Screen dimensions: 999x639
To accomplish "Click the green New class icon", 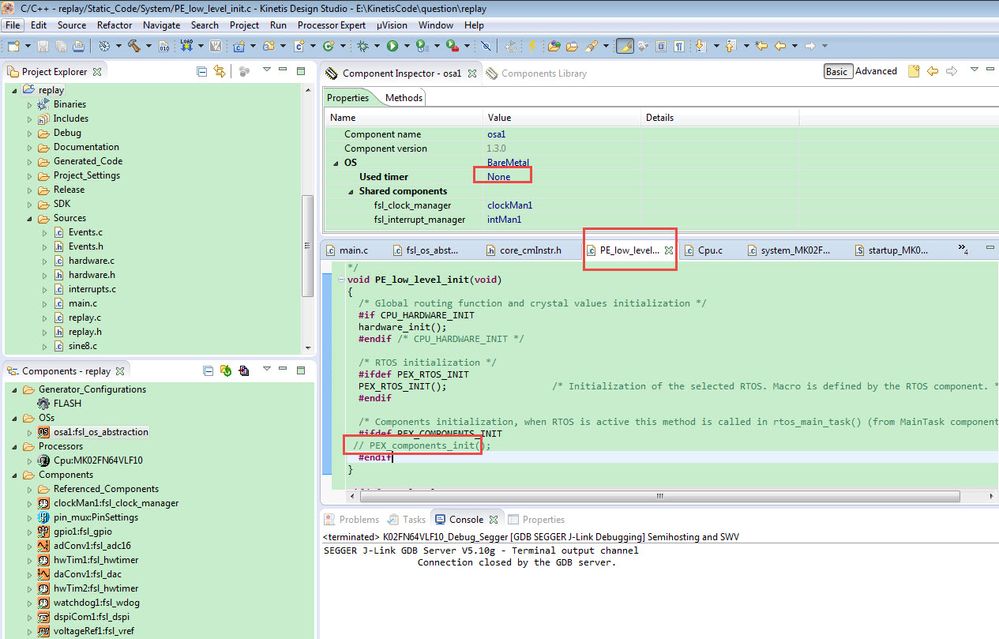I will pyautogui.click(x=329, y=46).
